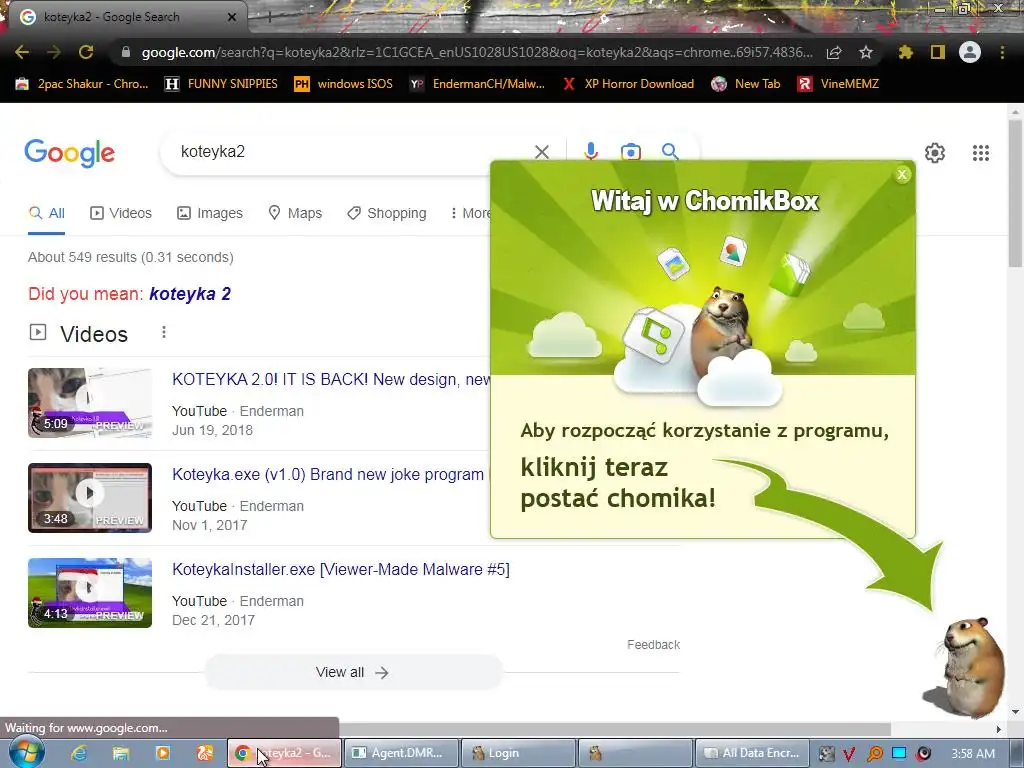This screenshot has height=768, width=1024.
Task: Open the Google apps grid
Action: click(980, 153)
